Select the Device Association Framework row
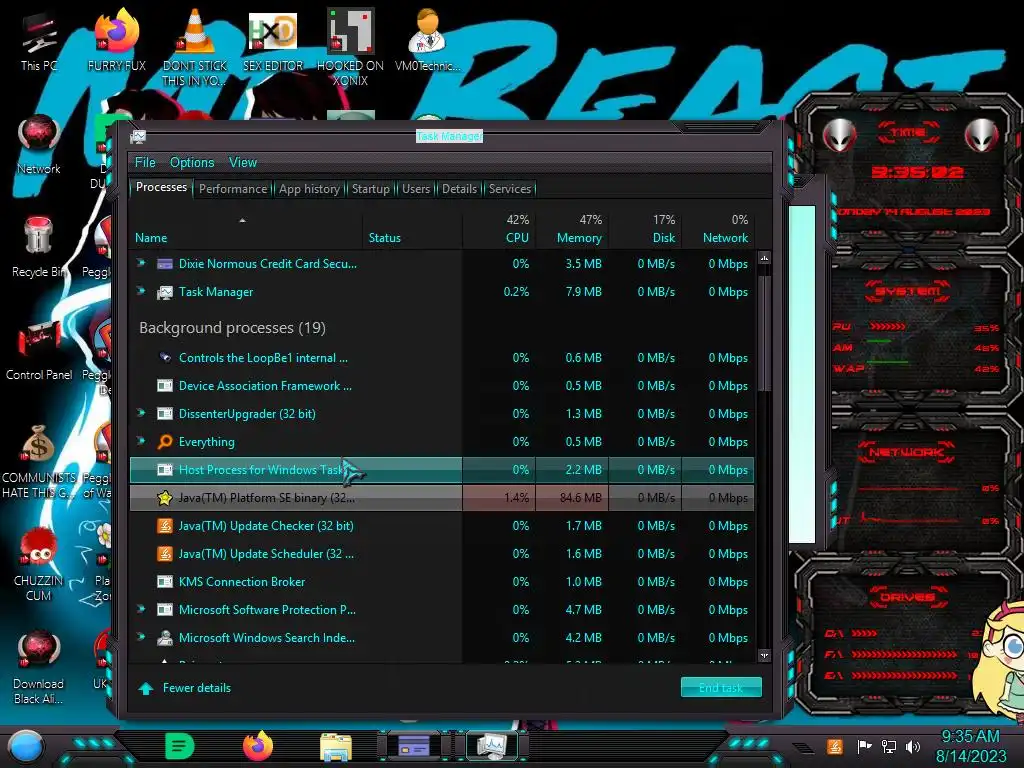This screenshot has width=1024, height=768. (441, 386)
